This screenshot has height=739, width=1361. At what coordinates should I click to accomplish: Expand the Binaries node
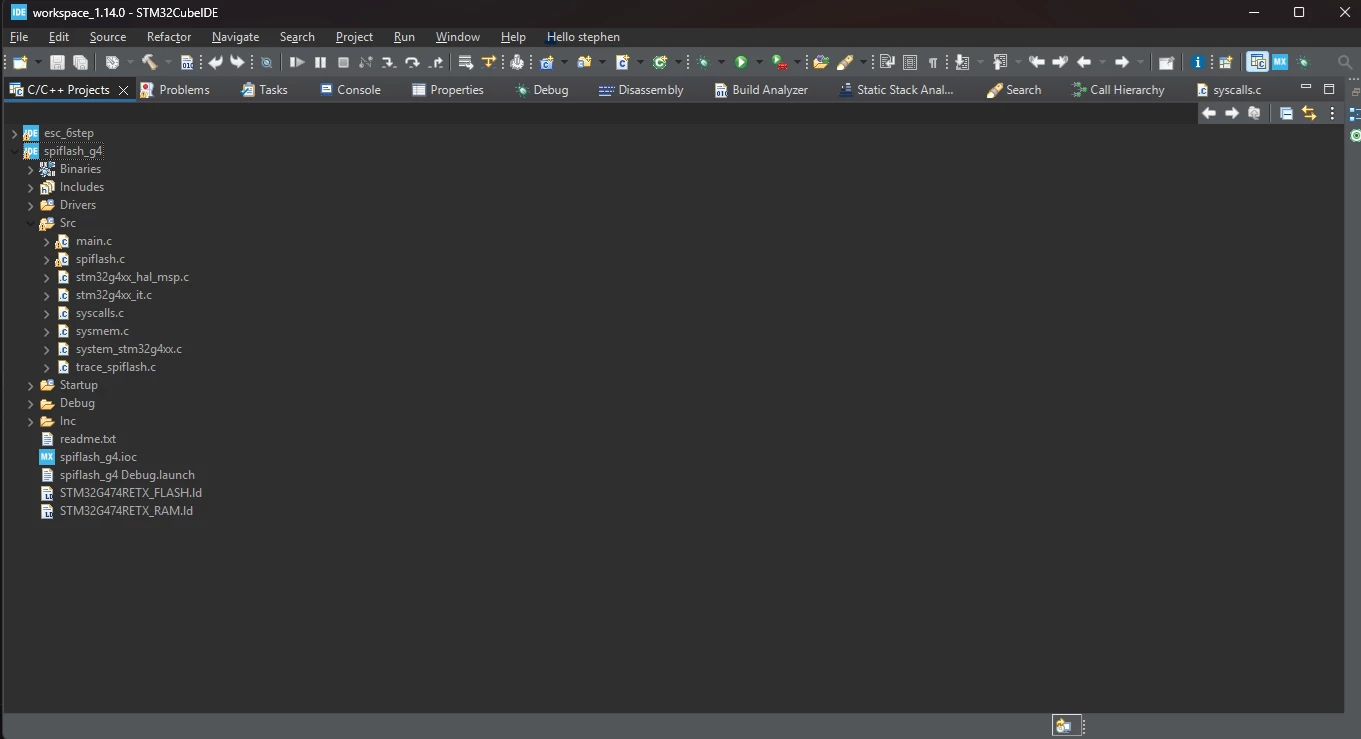[x=31, y=170]
